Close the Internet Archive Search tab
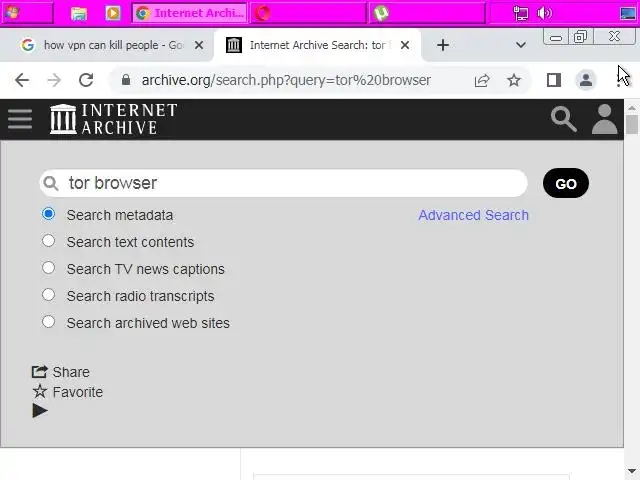640x480 pixels. (x=405, y=45)
